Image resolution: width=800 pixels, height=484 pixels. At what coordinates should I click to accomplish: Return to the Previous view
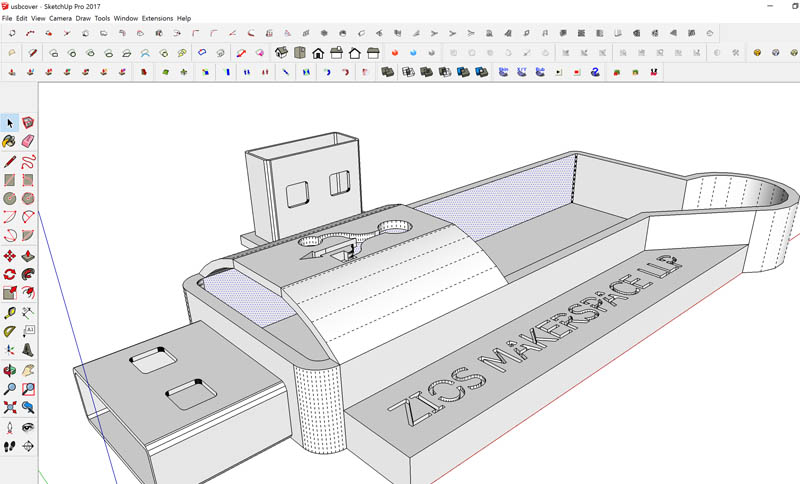(28, 407)
